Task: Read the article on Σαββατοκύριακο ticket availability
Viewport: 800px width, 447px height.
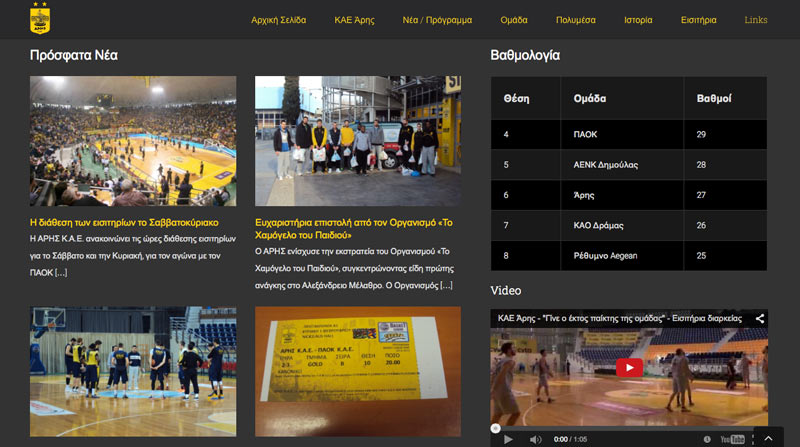Action: (x=124, y=222)
